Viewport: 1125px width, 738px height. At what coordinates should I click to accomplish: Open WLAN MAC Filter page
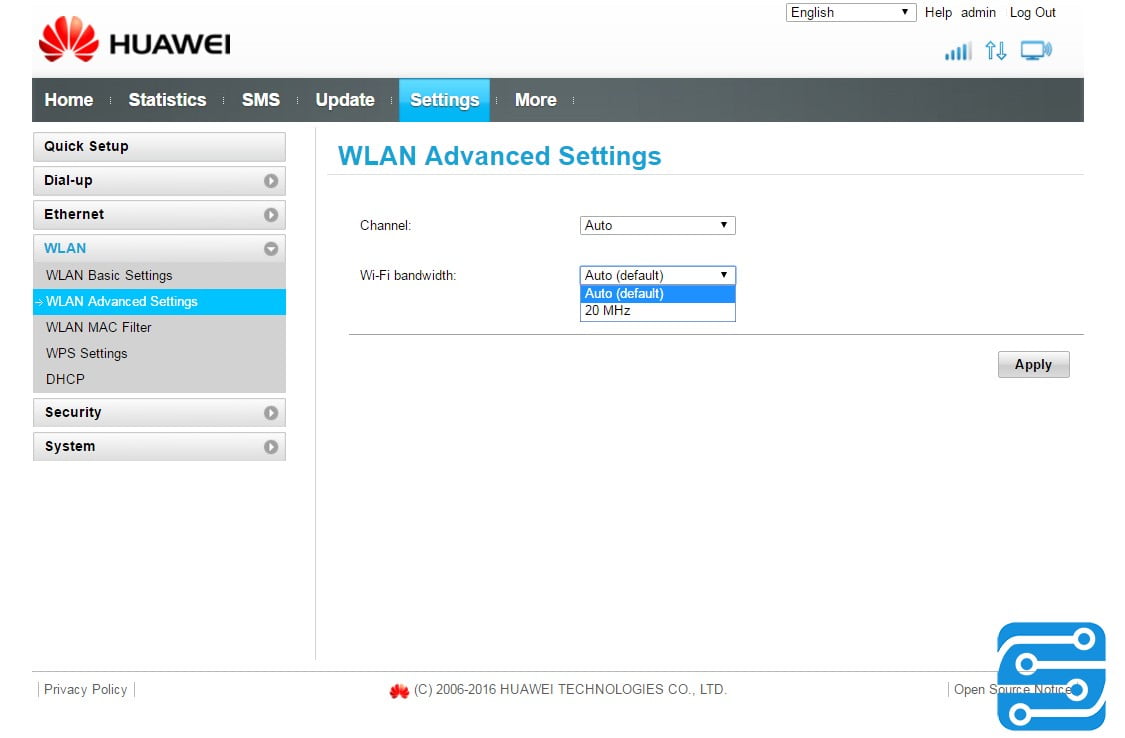[x=99, y=328]
